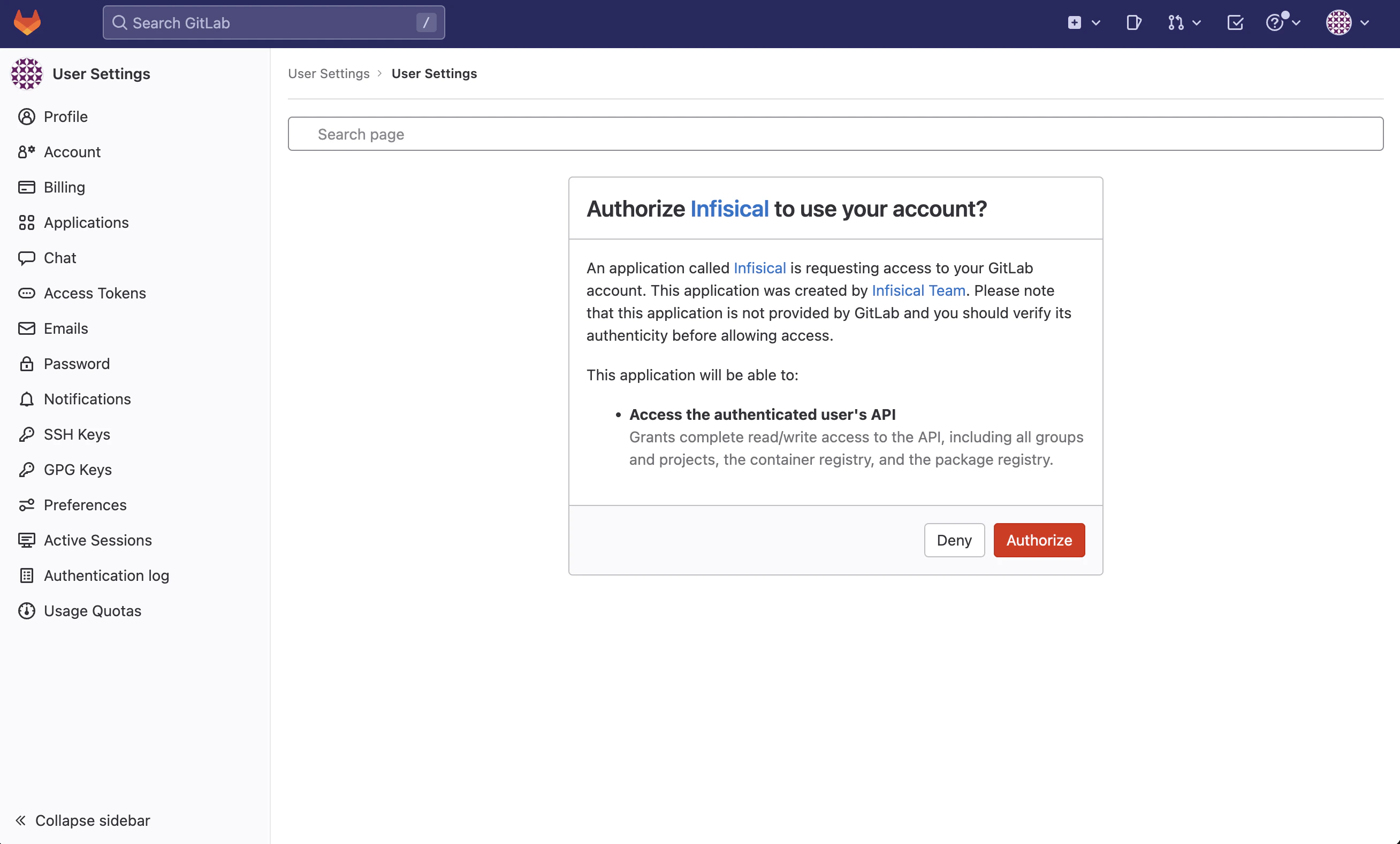Image resolution: width=1400 pixels, height=844 pixels.
Task: Click the Usage Quotas gauge icon
Action: [x=27, y=611]
